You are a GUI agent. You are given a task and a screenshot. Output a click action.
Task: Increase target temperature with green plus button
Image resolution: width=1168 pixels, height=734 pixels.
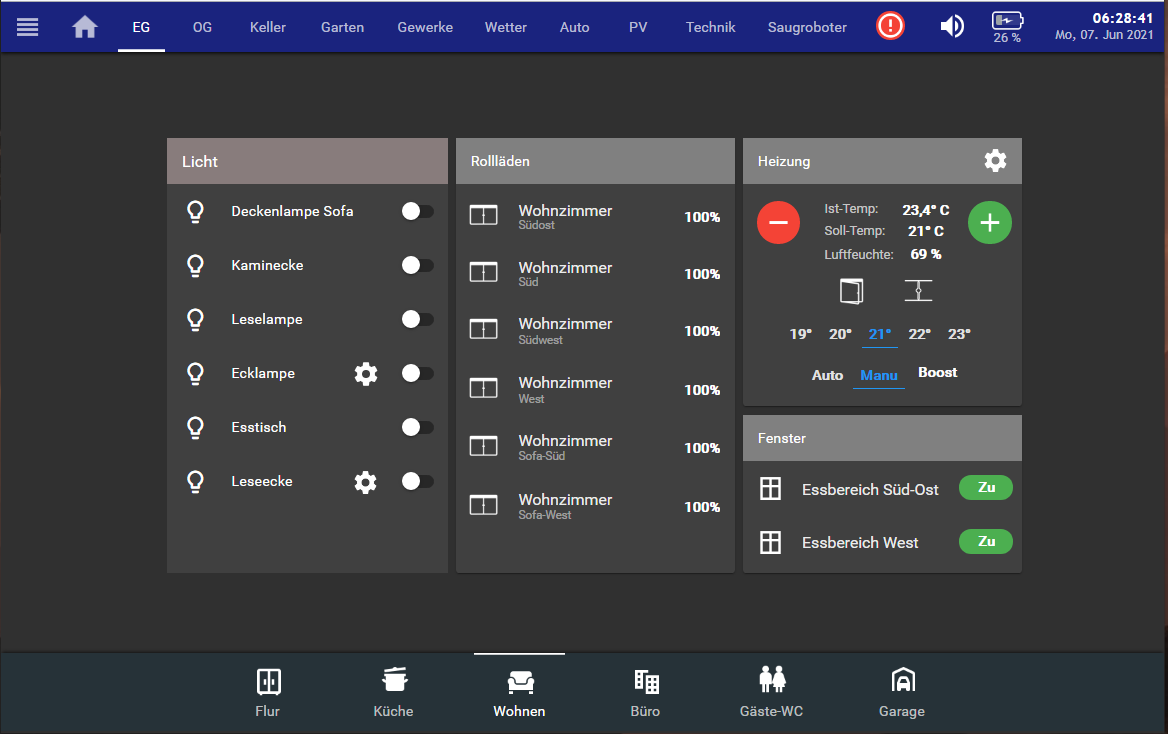pos(990,222)
